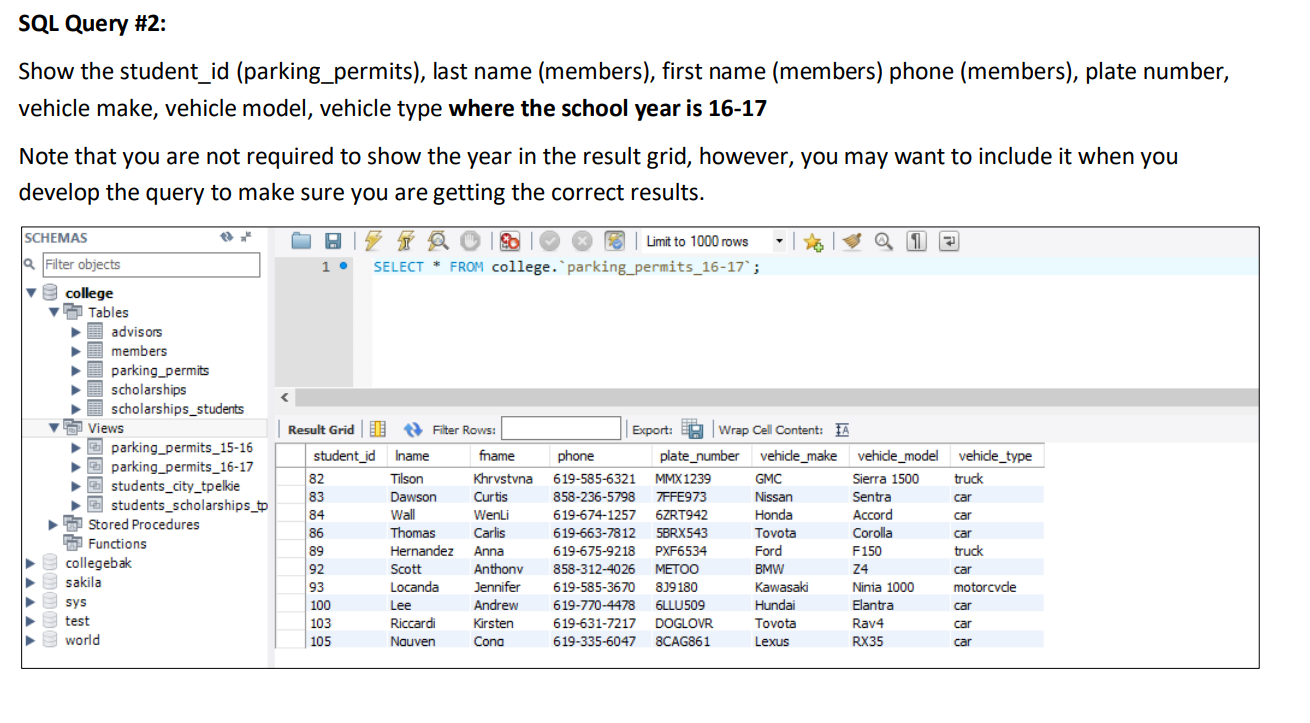This screenshot has width=1310, height=723.
Task: Place cursor in the SELECT query line
Action: (x=566, y=267)
